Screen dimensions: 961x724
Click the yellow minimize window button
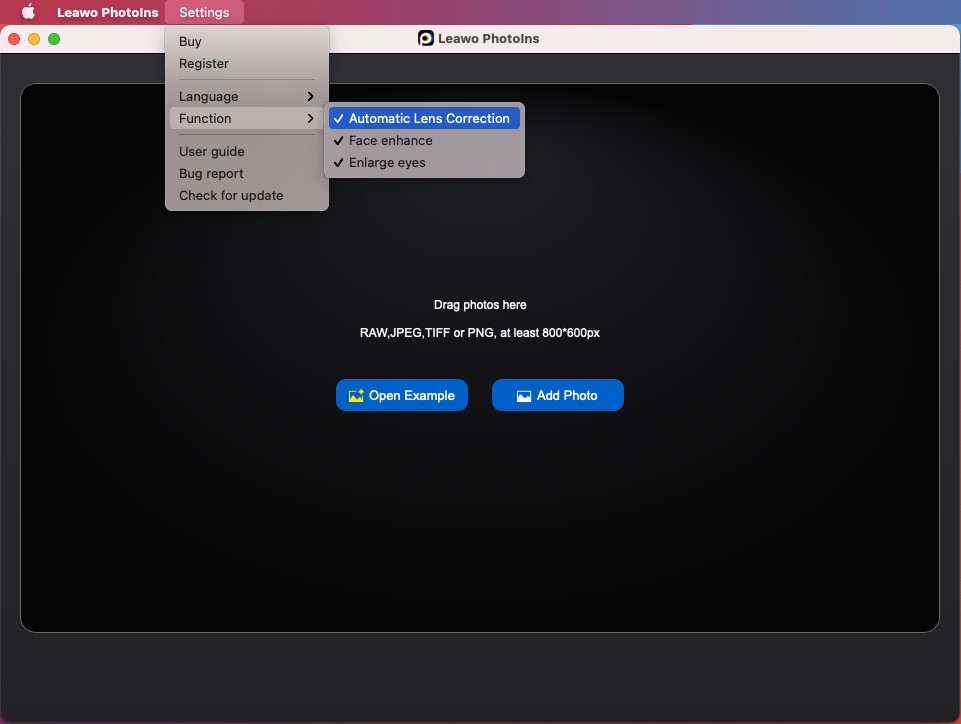pos(34,39)
